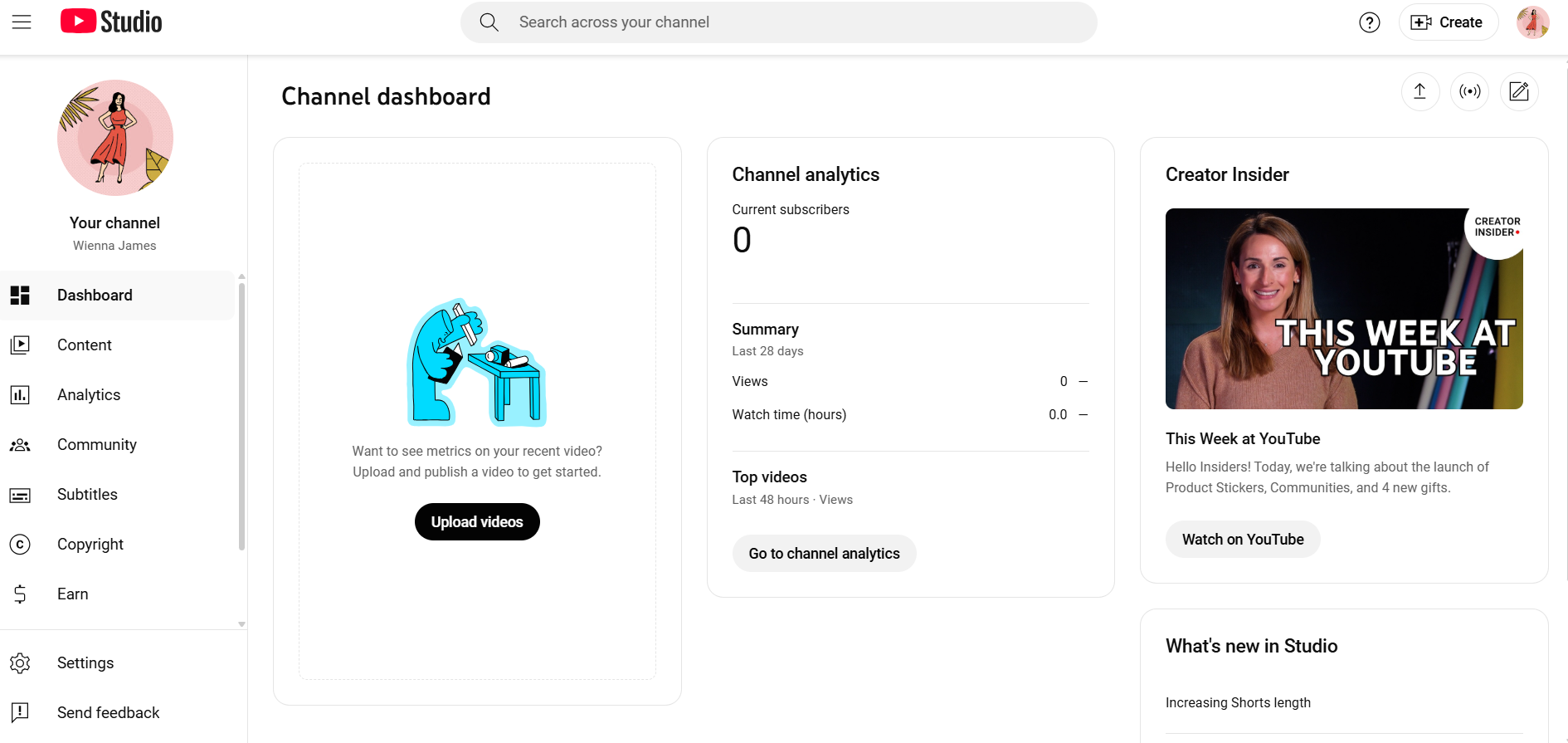Click This Week at YouTube title text

point(1243,439)
